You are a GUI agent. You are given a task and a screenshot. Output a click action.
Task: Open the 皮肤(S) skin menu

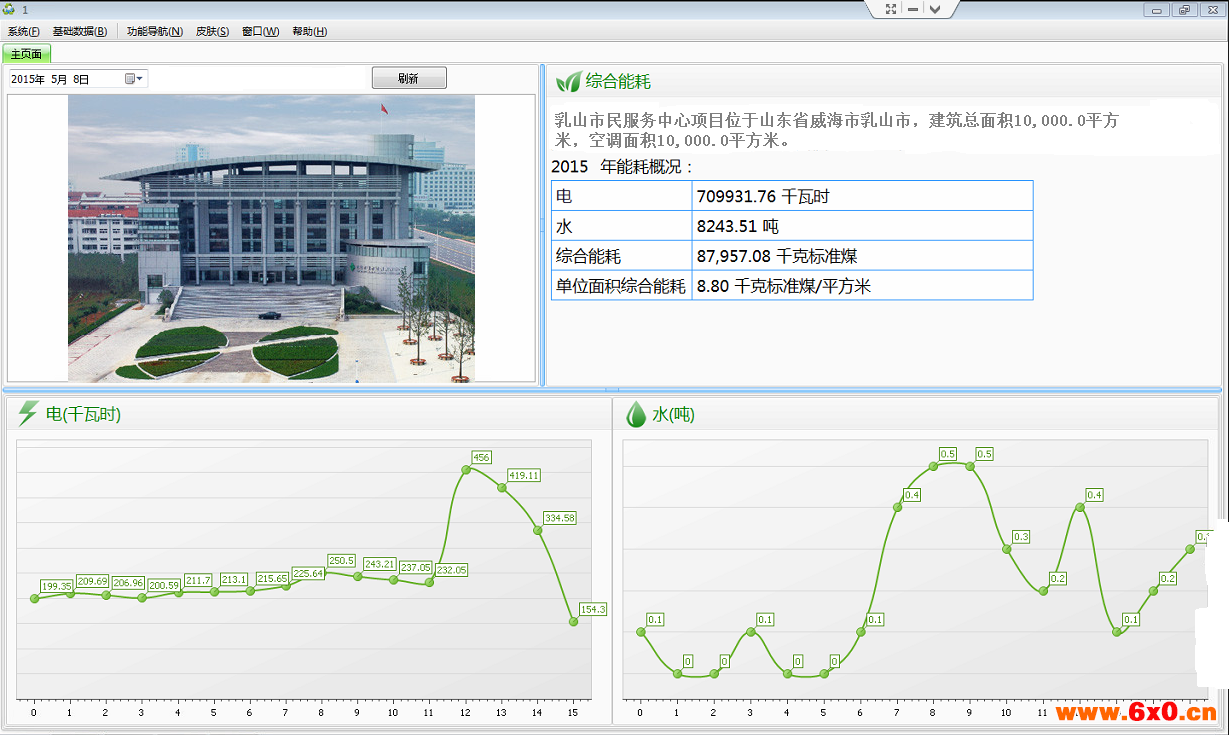(212, 31)
